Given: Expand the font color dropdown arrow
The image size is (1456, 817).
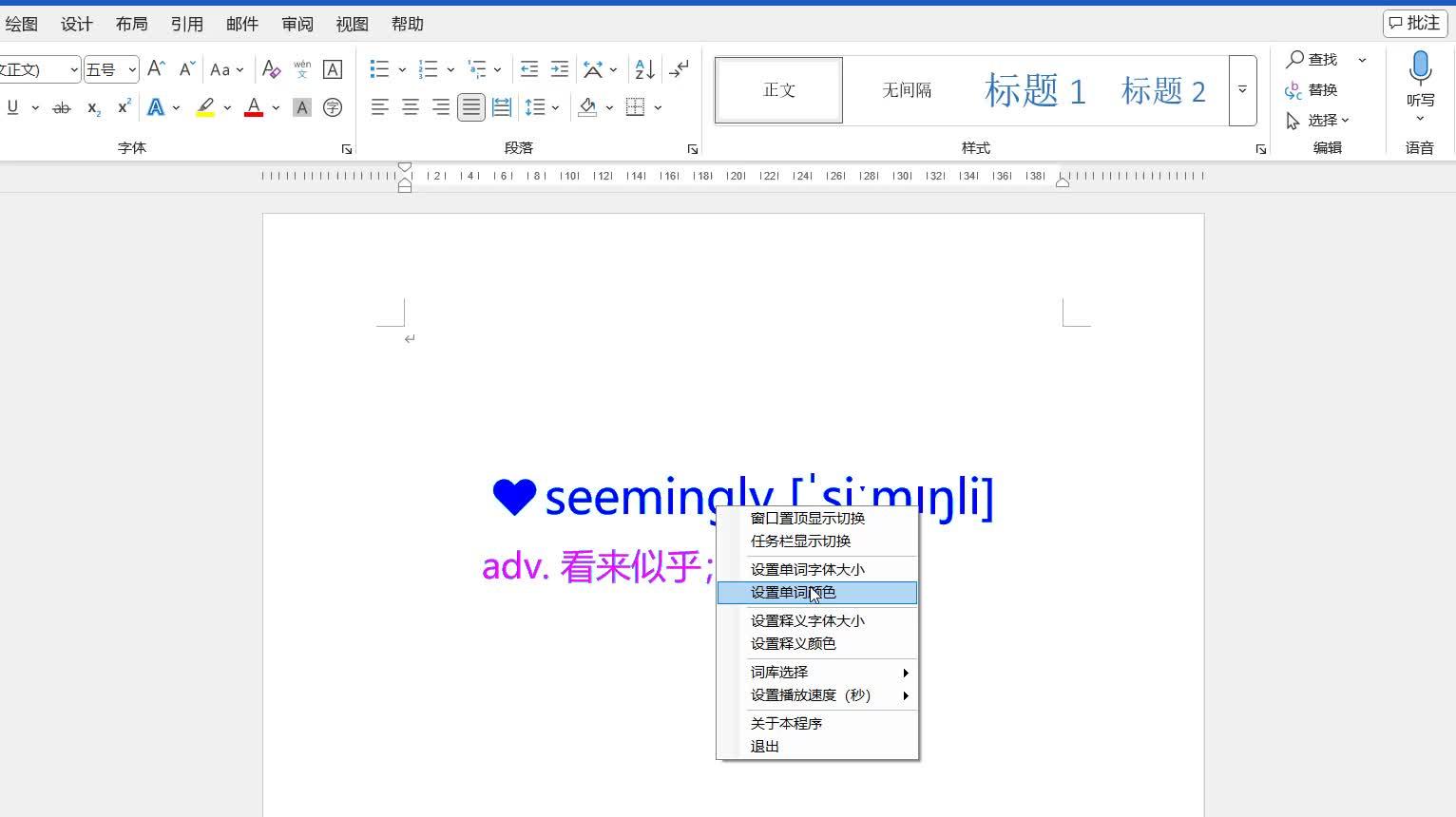Looking at the screenshot, I should [276, 107].
